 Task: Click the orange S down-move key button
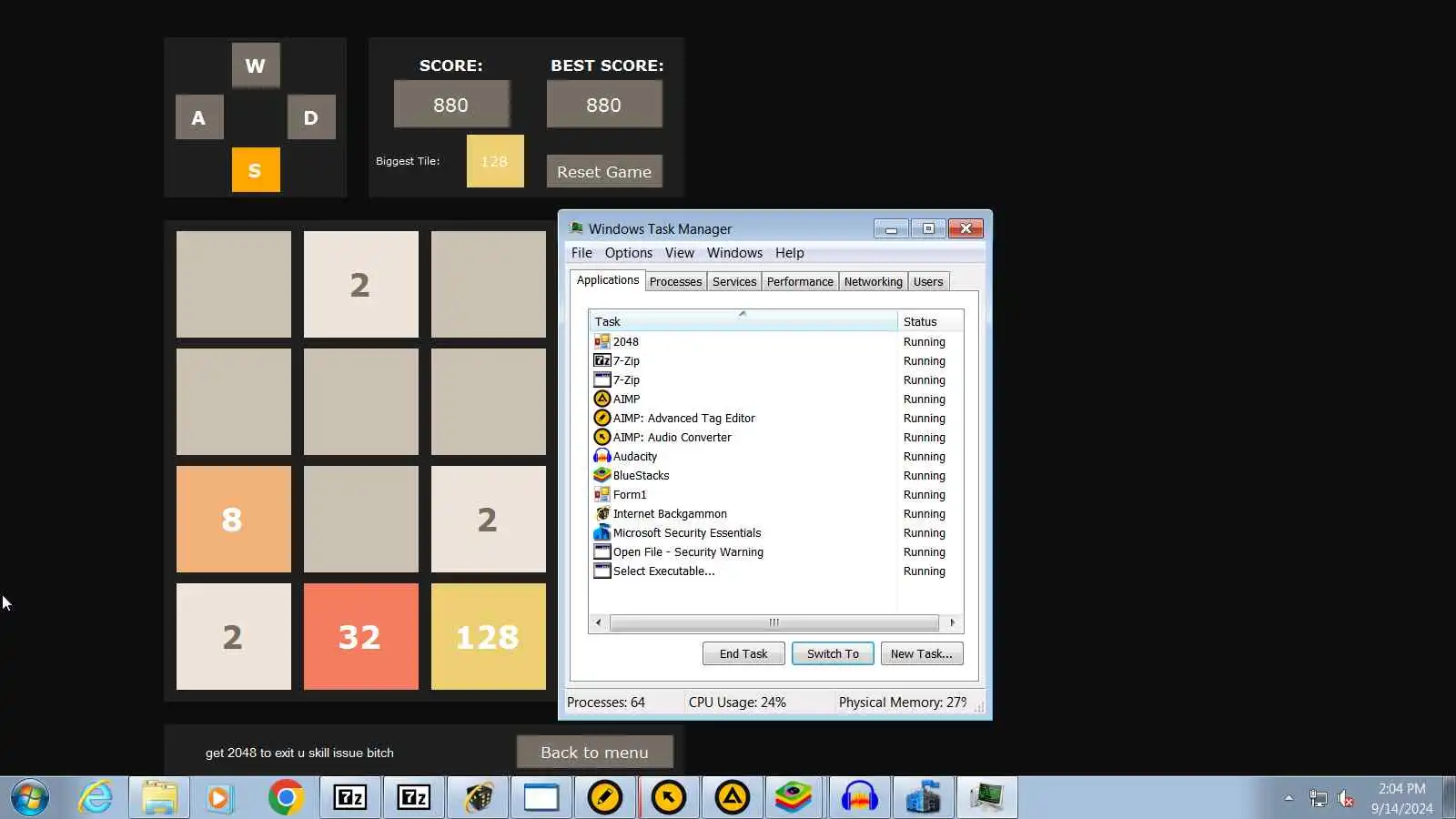(x=256, y=170)
